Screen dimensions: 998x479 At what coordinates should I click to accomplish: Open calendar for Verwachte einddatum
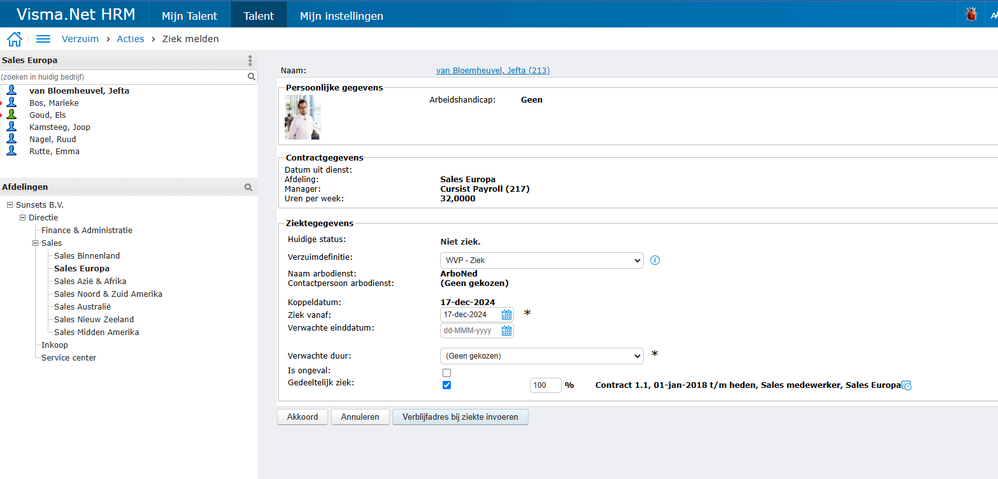(507, 331)
